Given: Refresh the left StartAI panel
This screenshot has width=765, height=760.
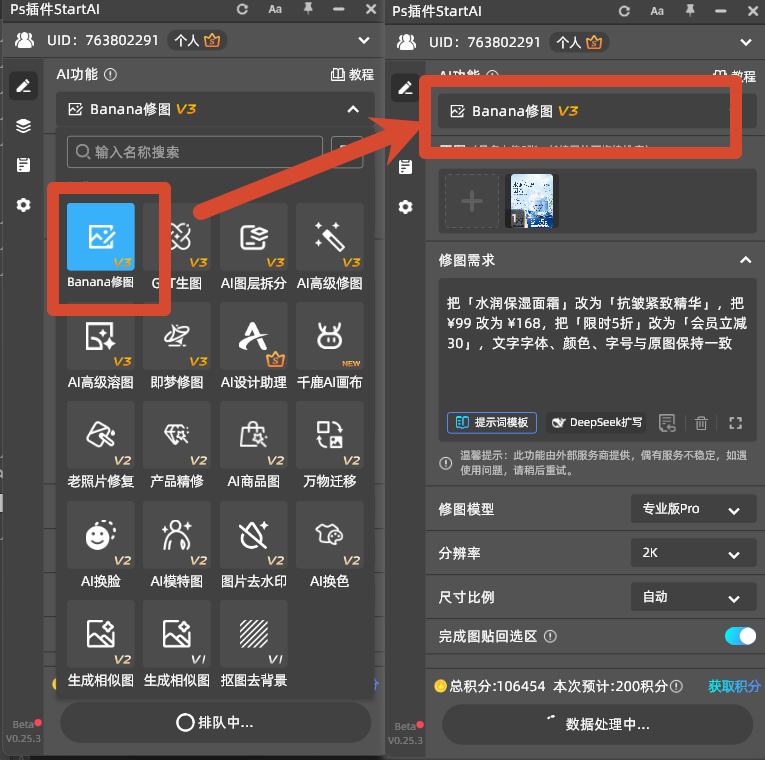Looking at the screenshot, I should (242, 9).
